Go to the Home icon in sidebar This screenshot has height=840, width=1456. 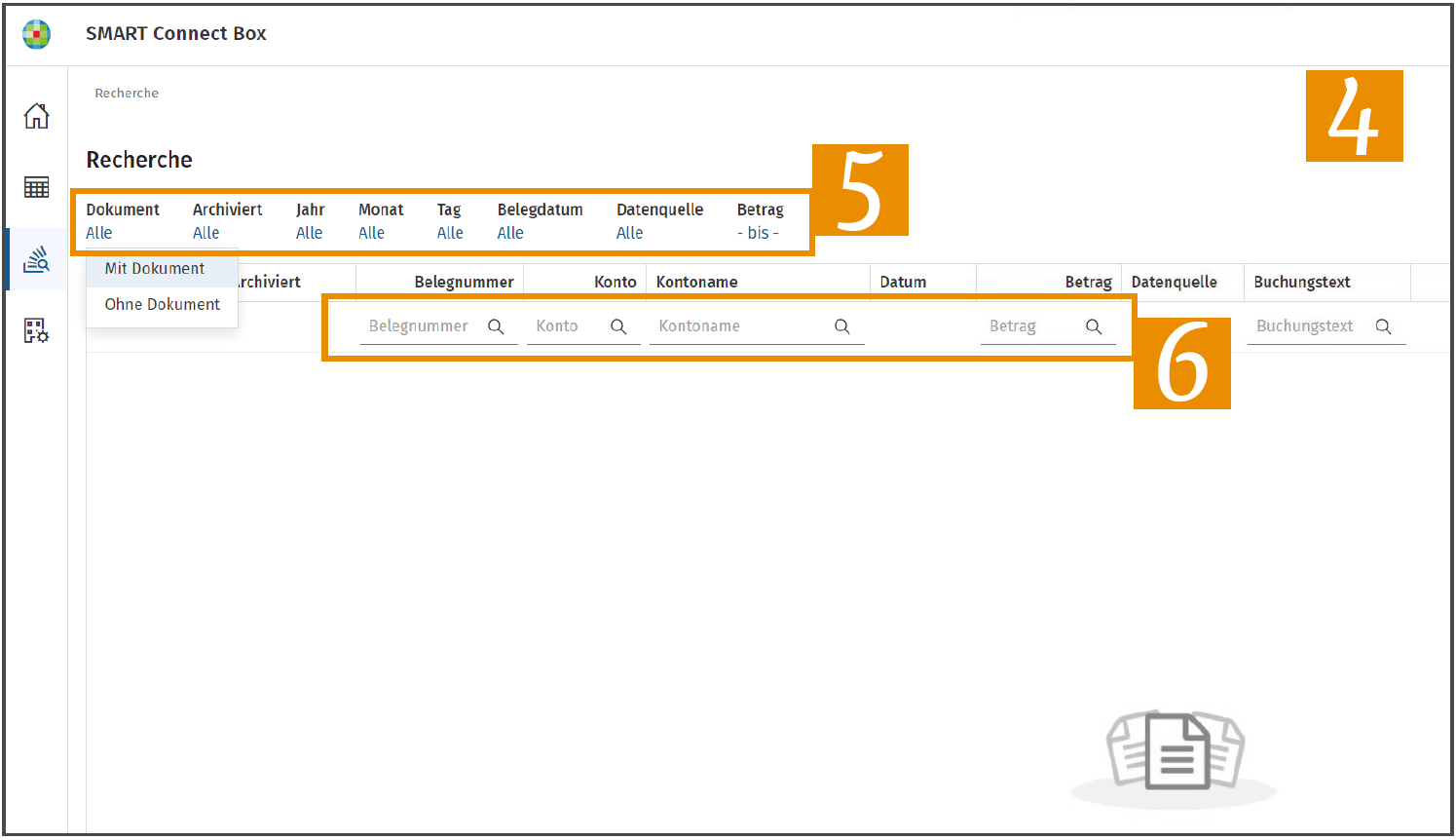(37, 116)
